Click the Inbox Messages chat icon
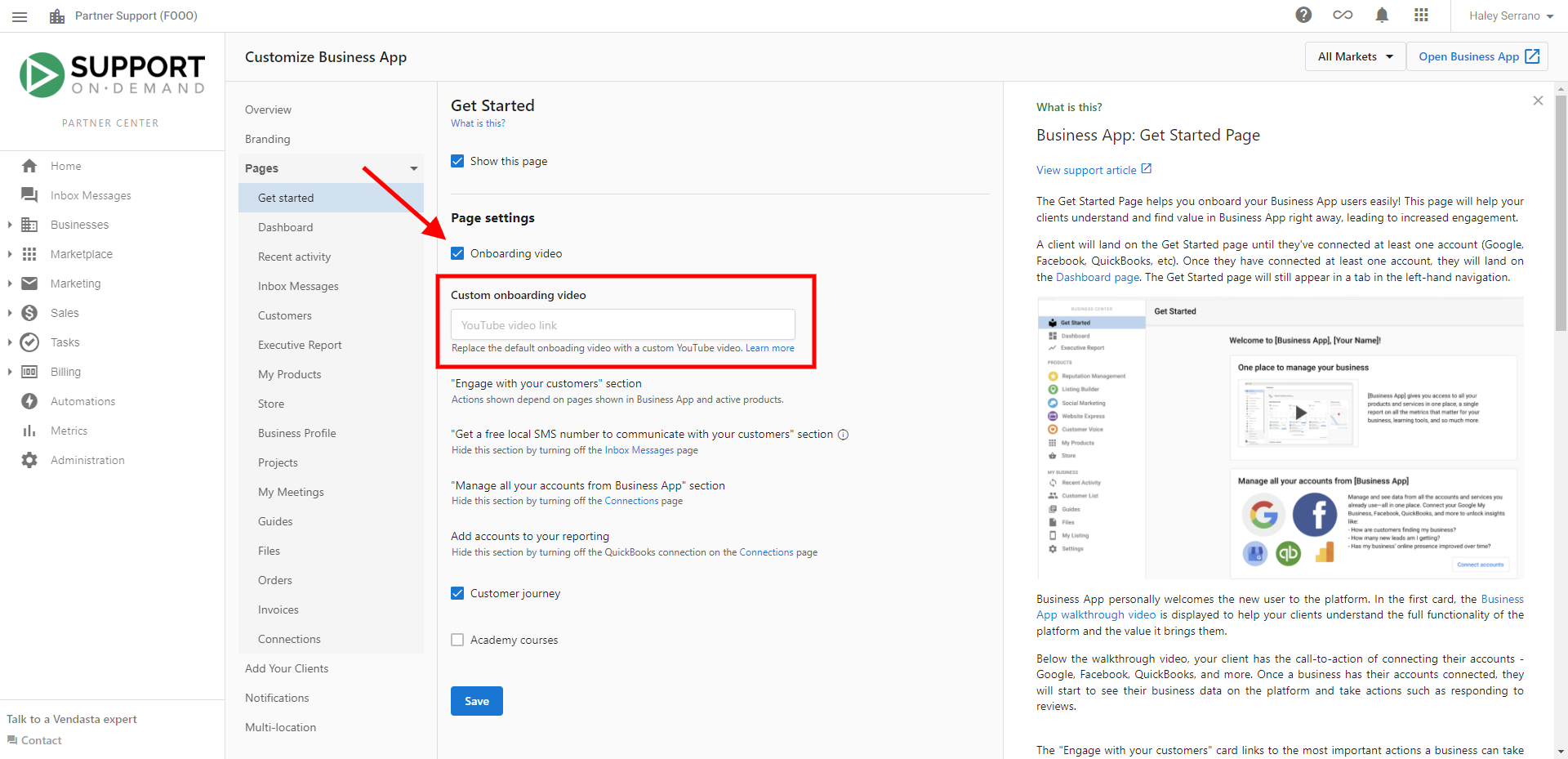Screen dimensions: 1568x759 (x=29, y=195)
